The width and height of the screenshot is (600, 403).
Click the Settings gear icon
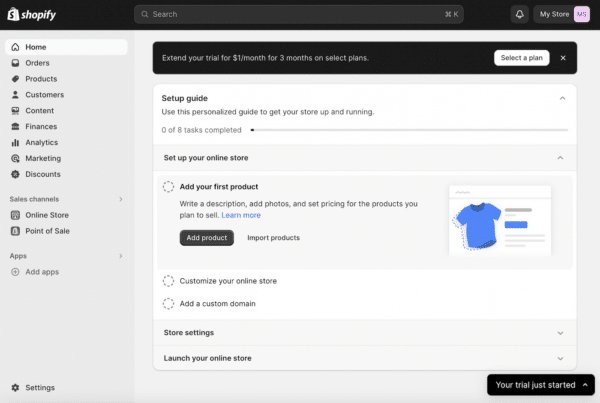[x=15, y=388]
